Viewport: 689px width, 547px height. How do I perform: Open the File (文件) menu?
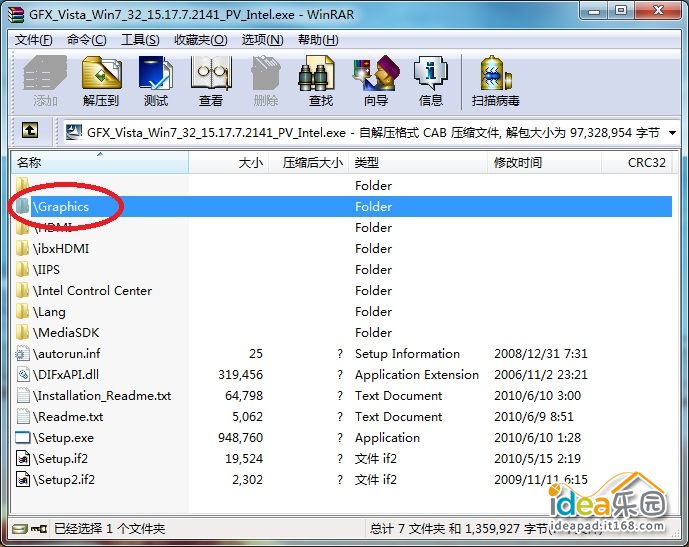click(34, 40)
